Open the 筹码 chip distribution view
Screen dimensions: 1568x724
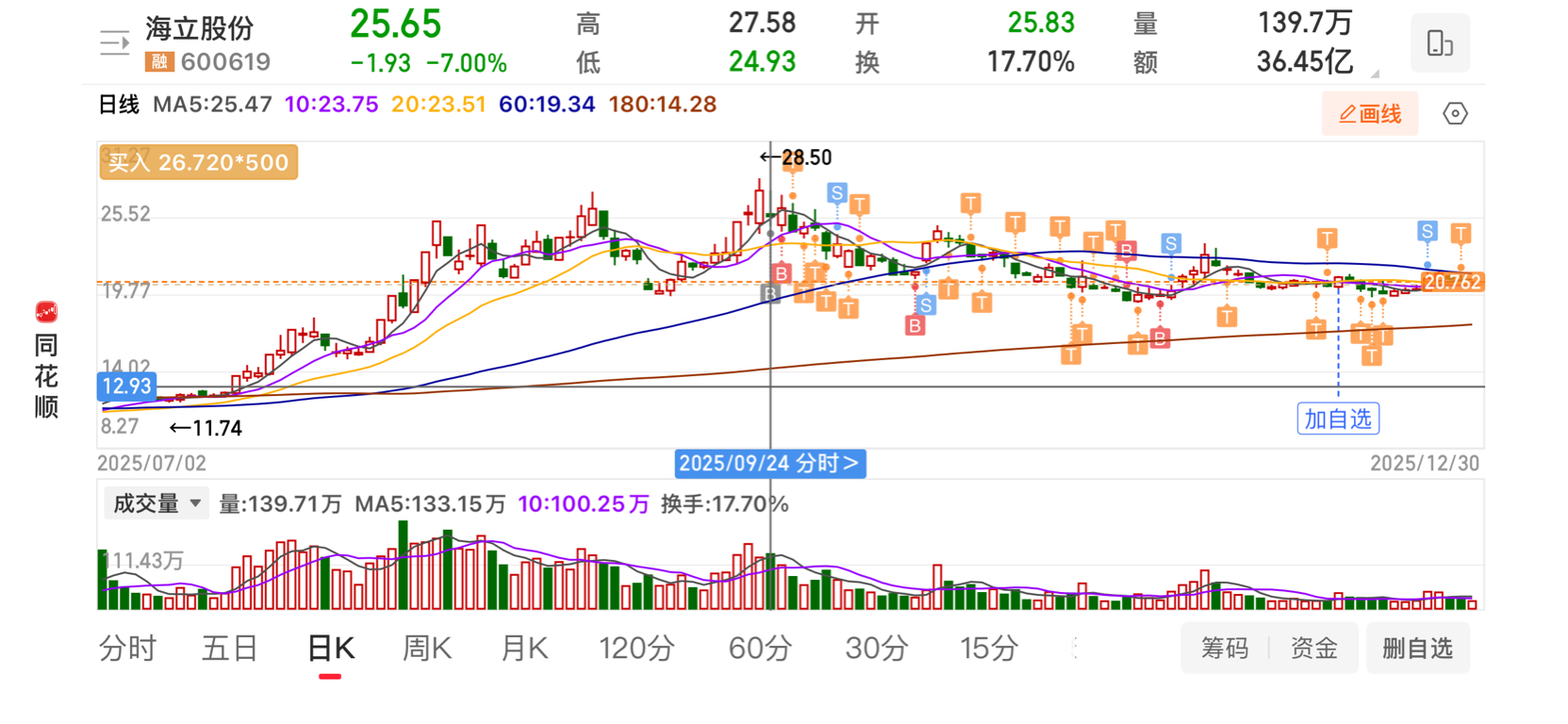click(1225, 649)
